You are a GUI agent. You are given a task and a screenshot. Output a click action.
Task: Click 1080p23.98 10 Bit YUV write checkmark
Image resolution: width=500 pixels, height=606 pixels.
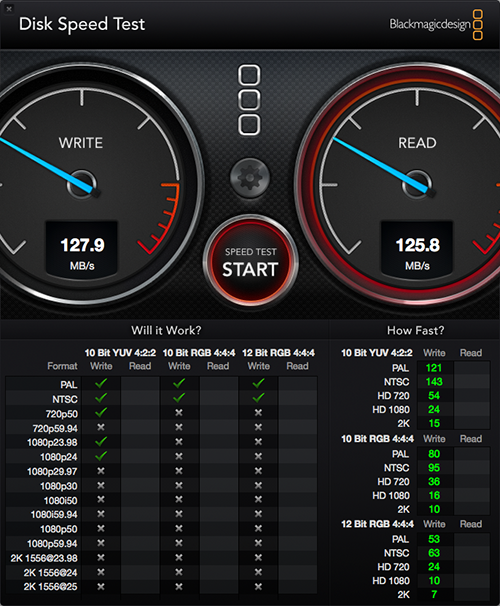tap(101, 441)
